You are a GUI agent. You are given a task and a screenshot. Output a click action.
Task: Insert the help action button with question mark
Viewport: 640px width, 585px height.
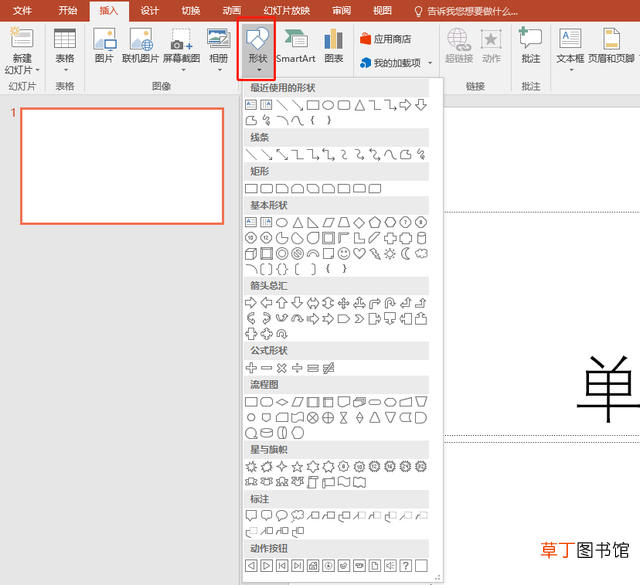click(405, 565)
